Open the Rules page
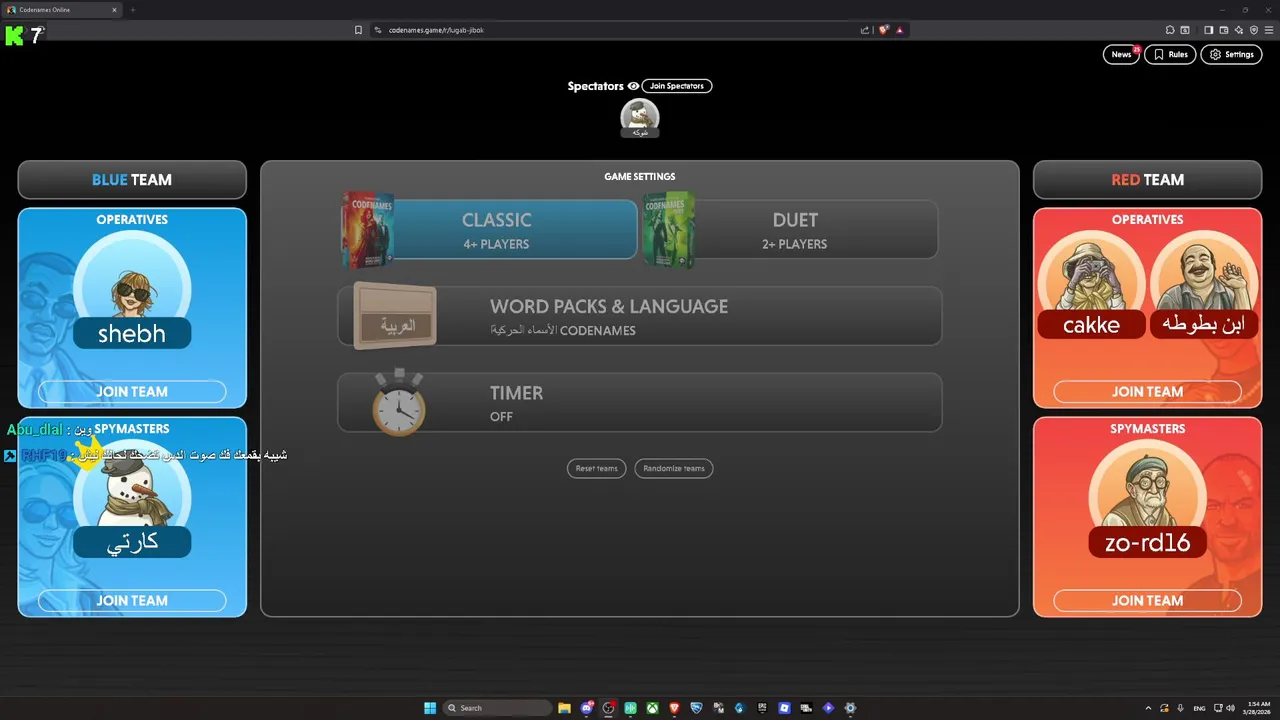Viewport: 1280px width, 720px height. [1170, 54]
